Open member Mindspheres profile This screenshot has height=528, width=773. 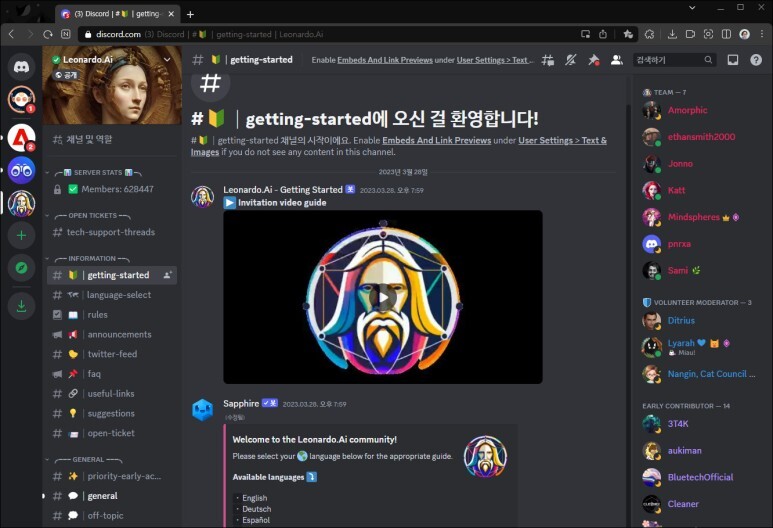click(x=698, y=217)
